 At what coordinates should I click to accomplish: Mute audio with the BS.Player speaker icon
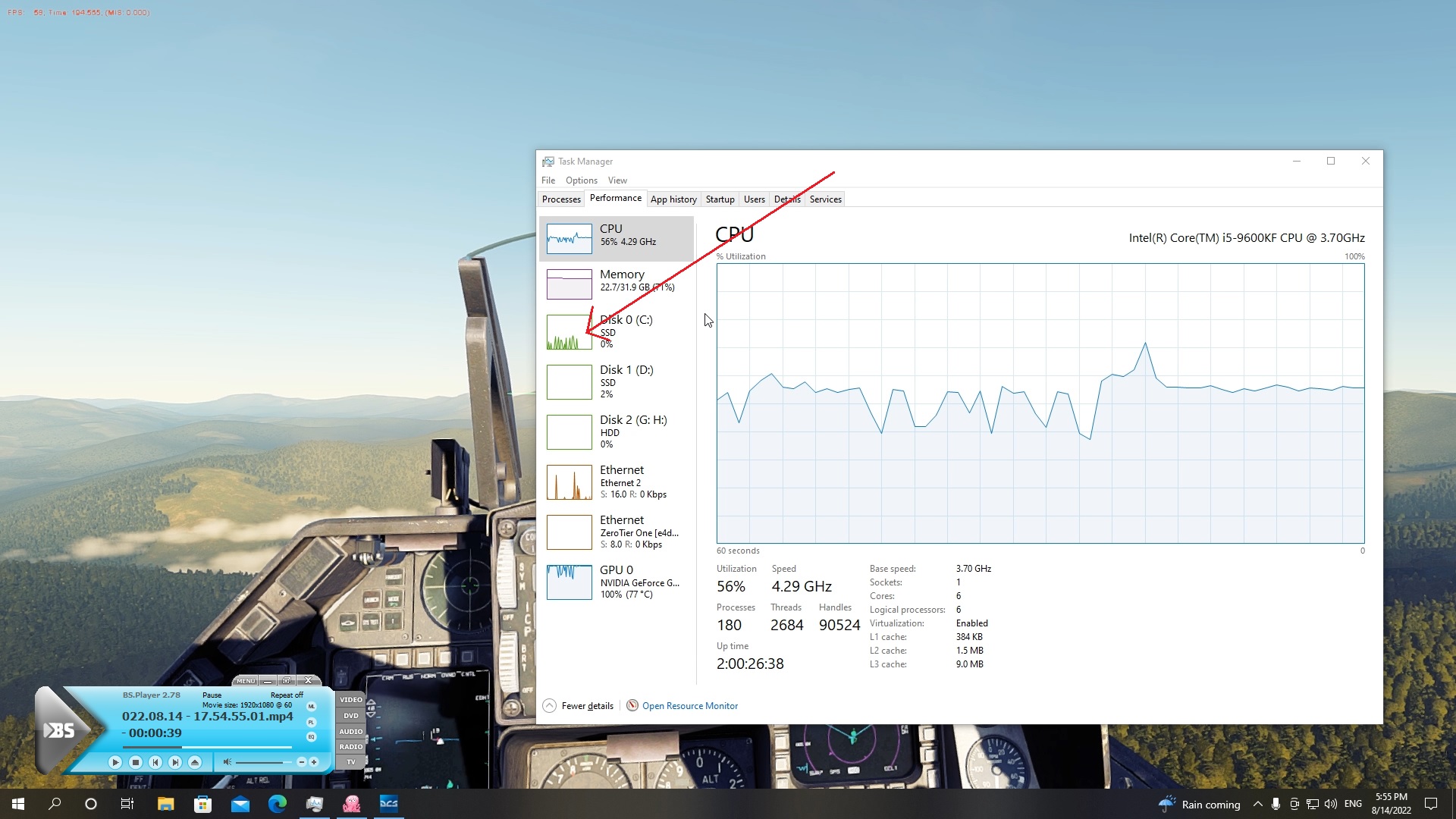click(x=227, y=762)
